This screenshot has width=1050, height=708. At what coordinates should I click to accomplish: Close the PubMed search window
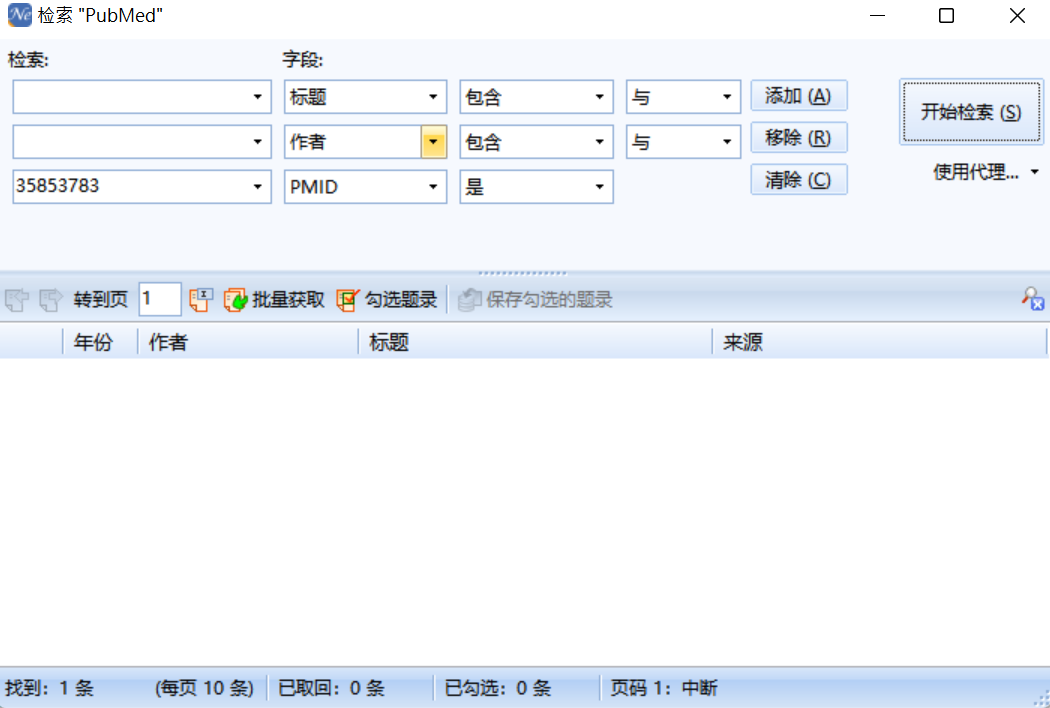coord(1017,15)
